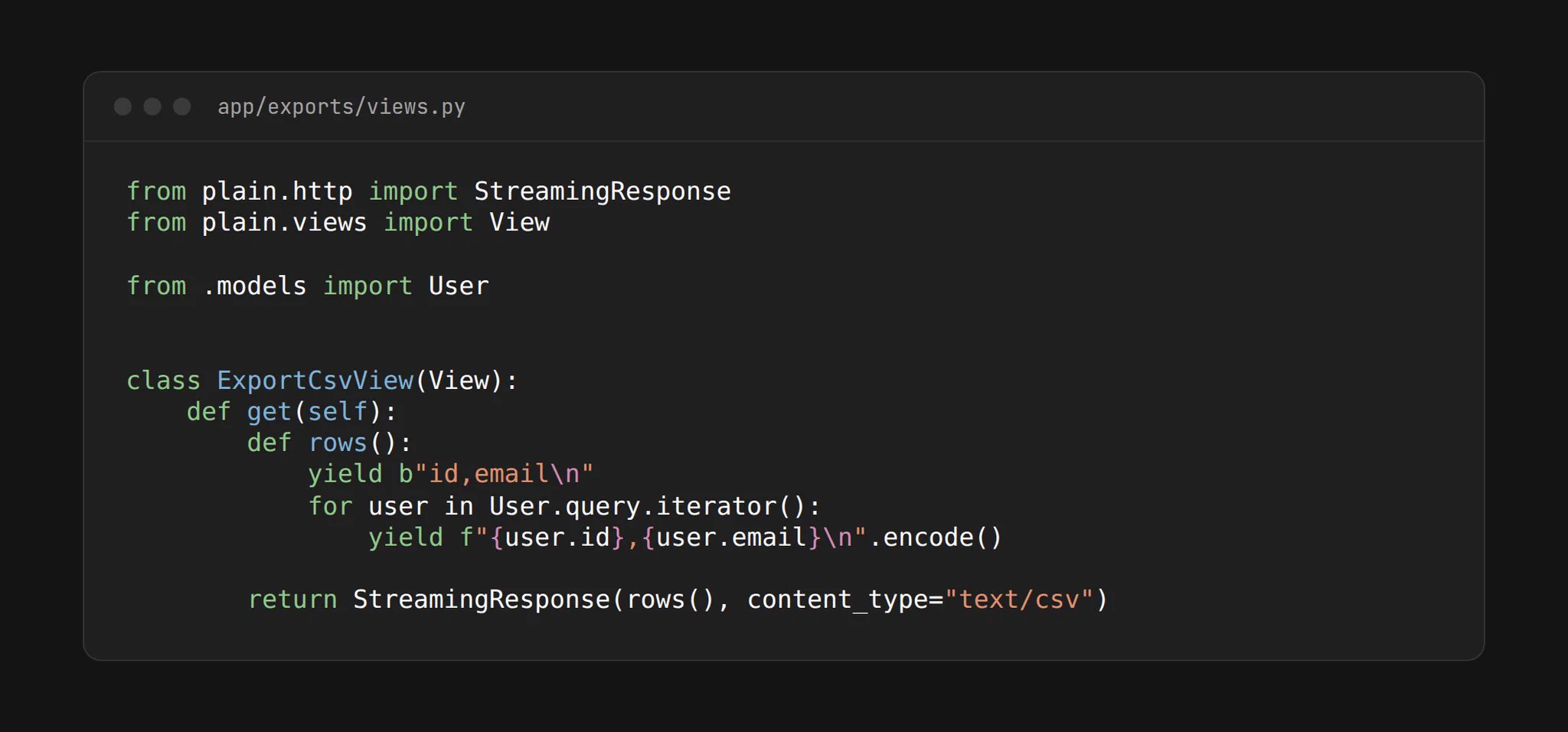Image resolution: width=1568 pixels, height=732 pixels.
Task: Click the self parameter
Action: point(338,412)
